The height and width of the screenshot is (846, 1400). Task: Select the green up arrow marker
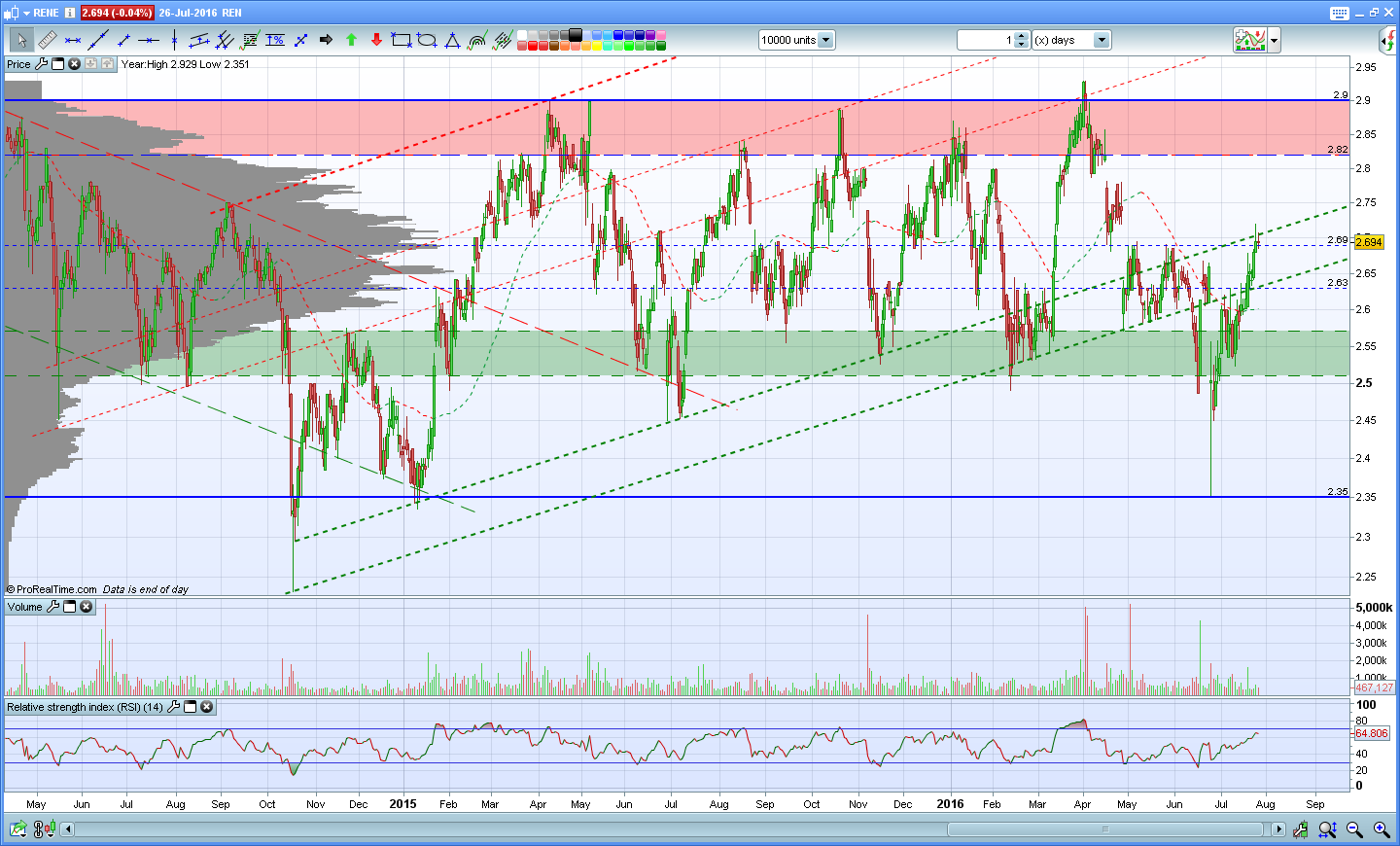tap(351, 40)
